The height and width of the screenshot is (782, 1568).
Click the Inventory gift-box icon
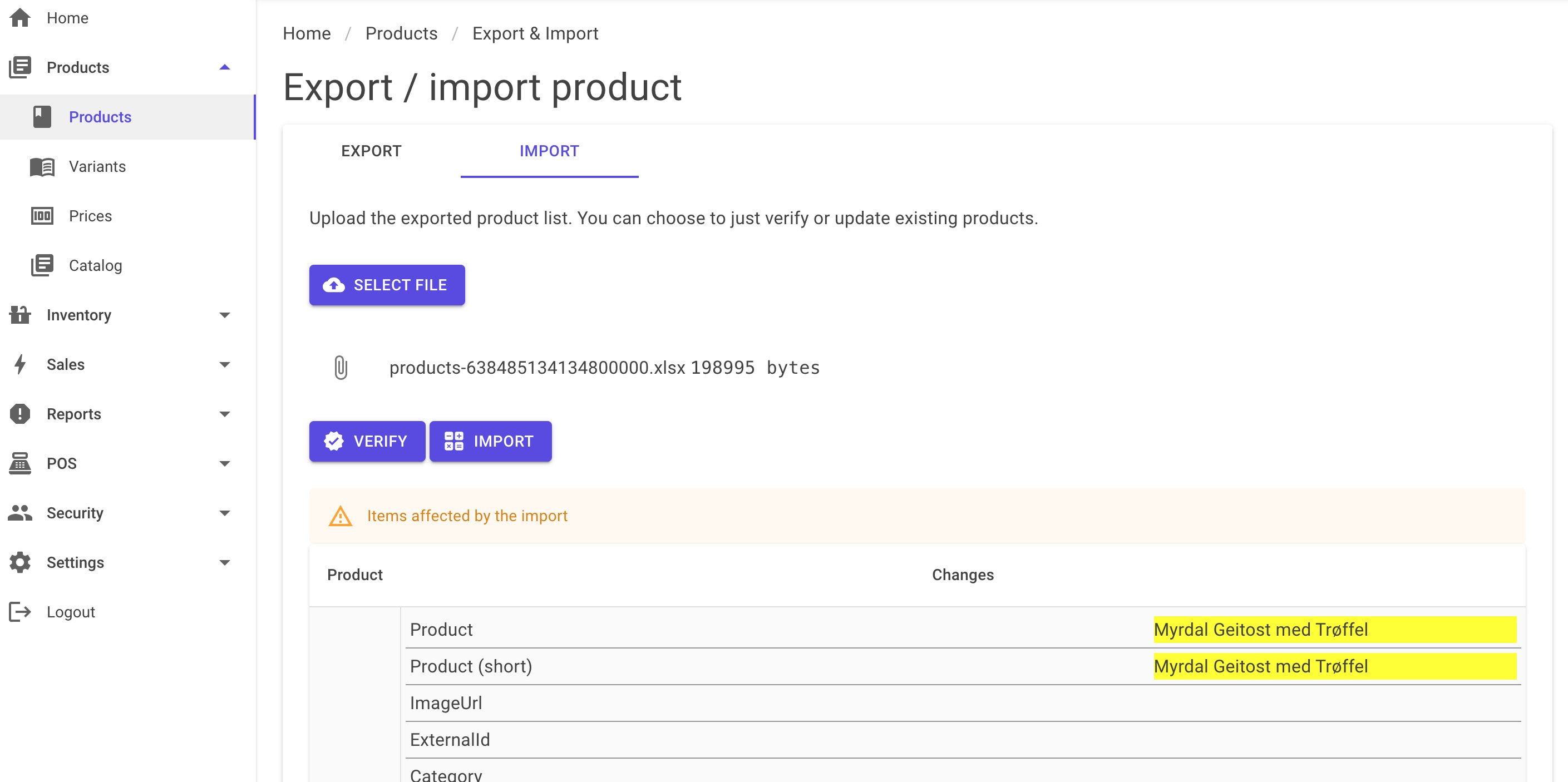(20, 315)
